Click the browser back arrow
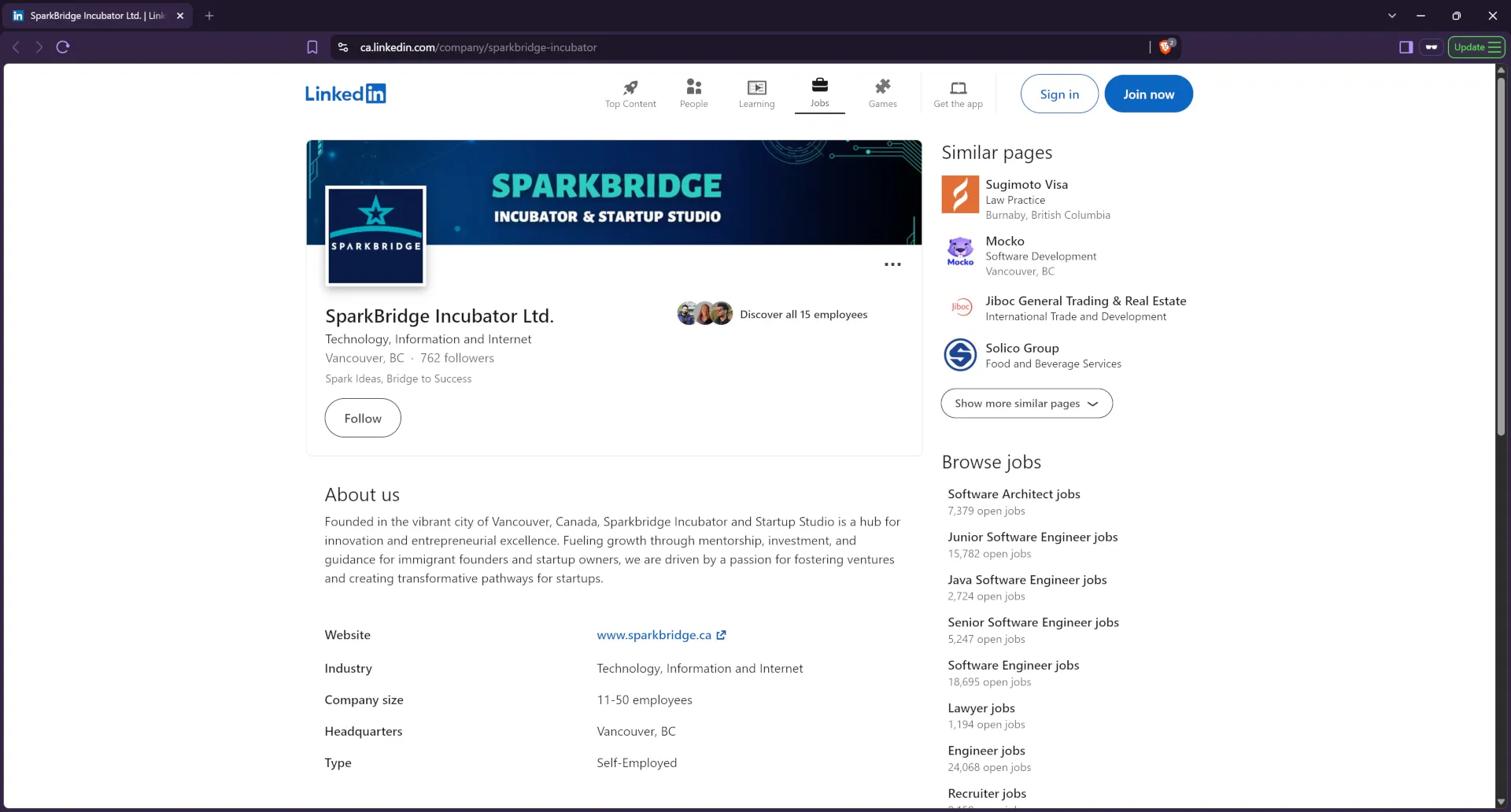Screen dimensions: 1511x812 [x=16, y=47]
